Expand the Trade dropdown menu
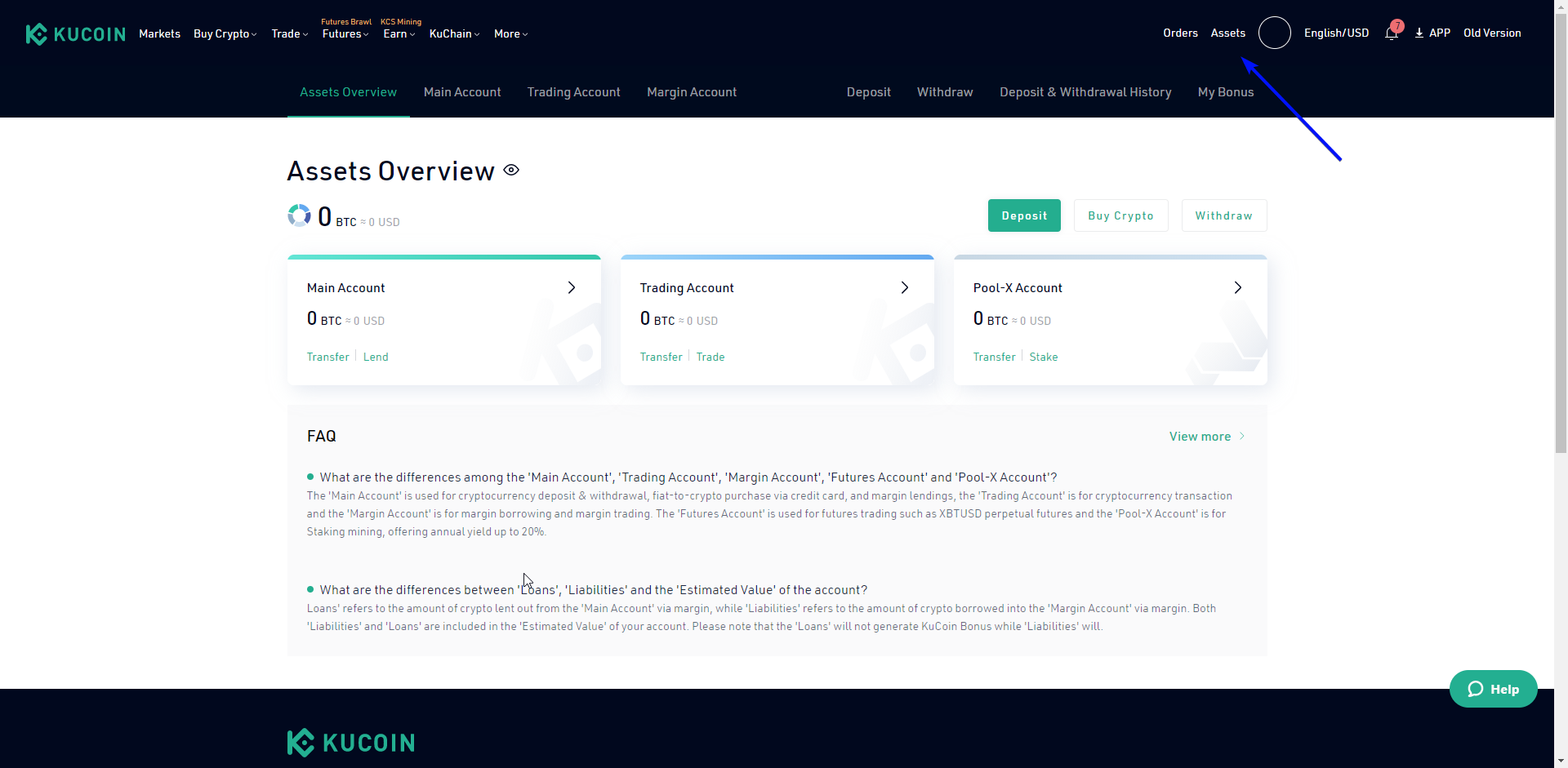Screen dimensions: 1568x768 (x=289, y=34)
